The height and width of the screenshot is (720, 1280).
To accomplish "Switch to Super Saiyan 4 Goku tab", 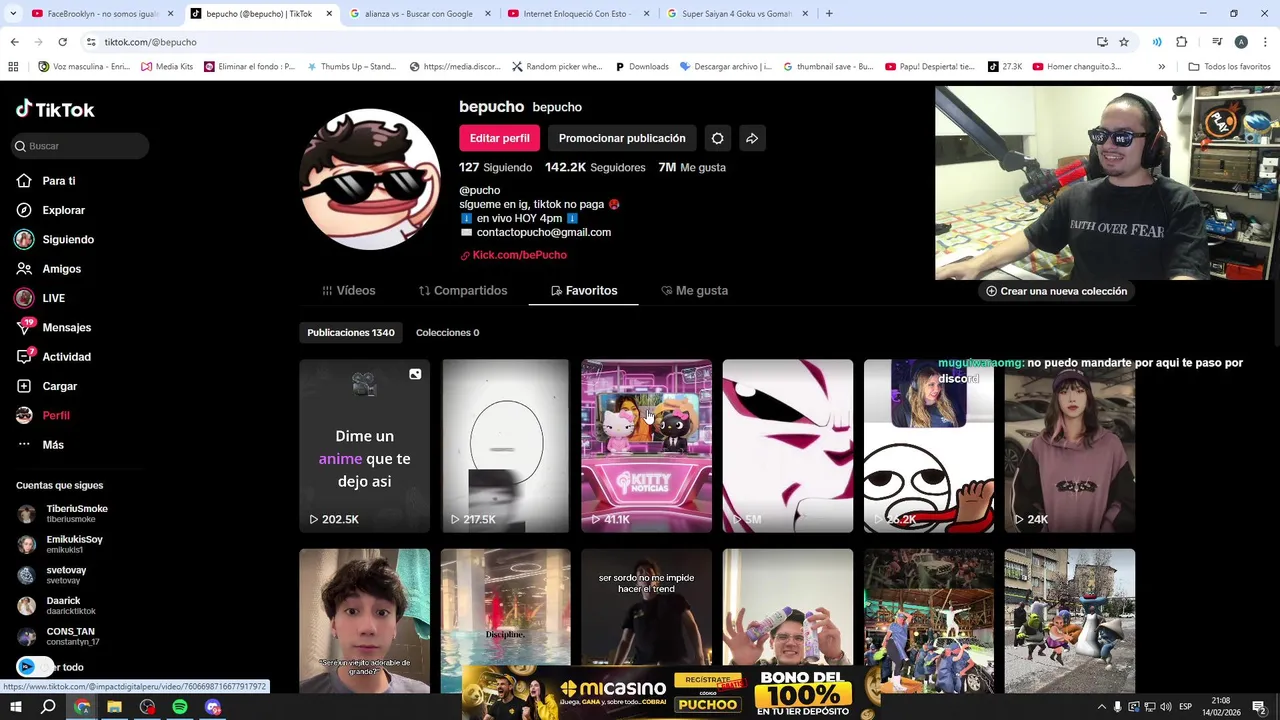I will (735, 14).
